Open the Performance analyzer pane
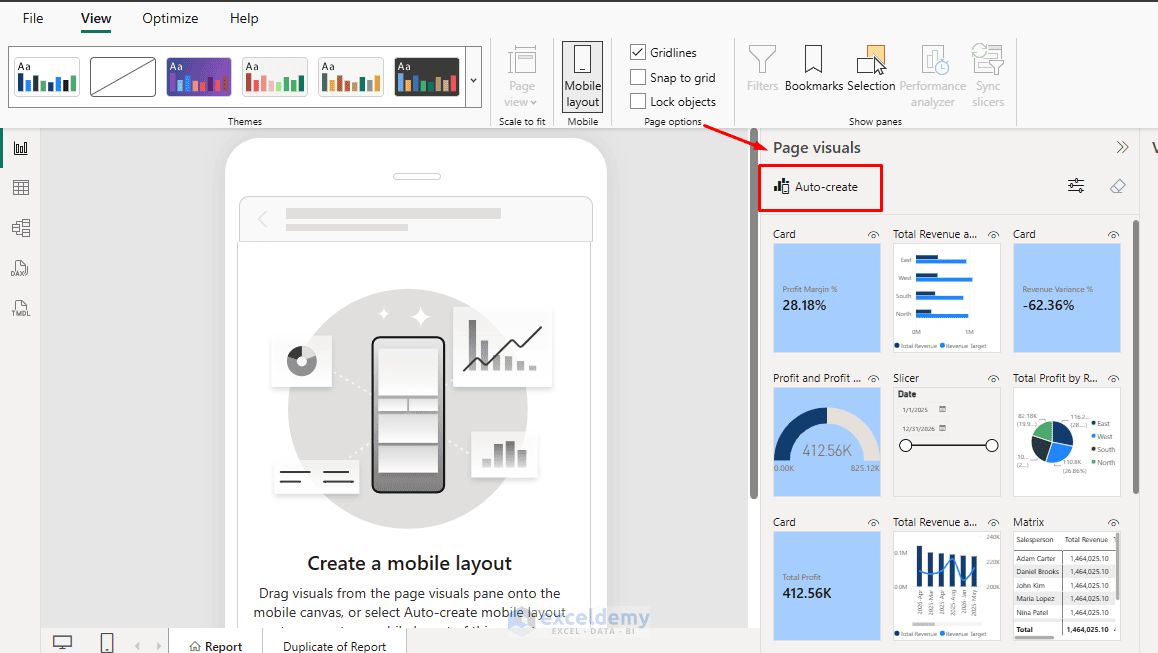Viewport: 1158px width, 653px height. tap(933, 75)
